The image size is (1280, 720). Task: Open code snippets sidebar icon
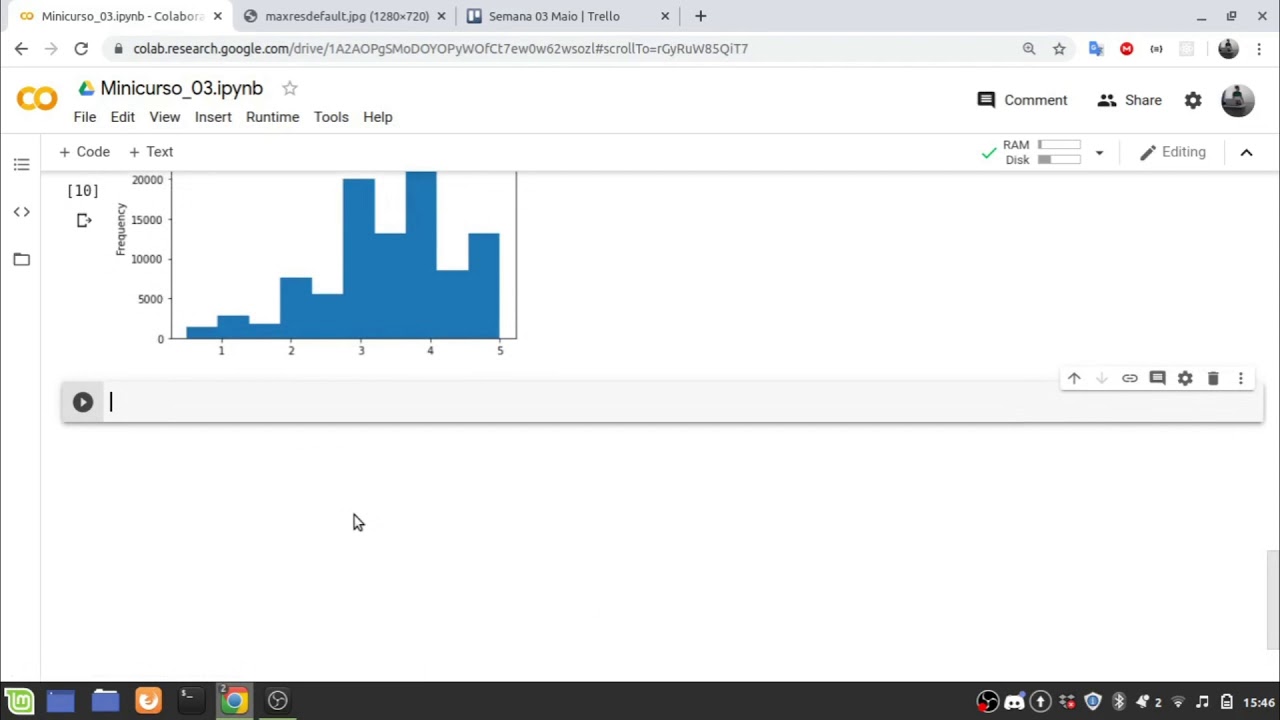[x=21, y=212]
